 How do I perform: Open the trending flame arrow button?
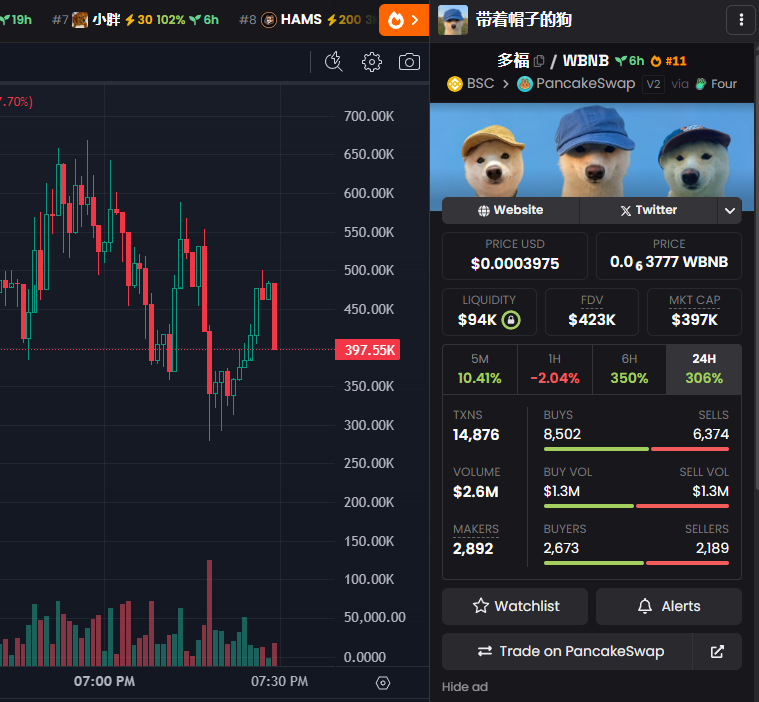point(404,20)
